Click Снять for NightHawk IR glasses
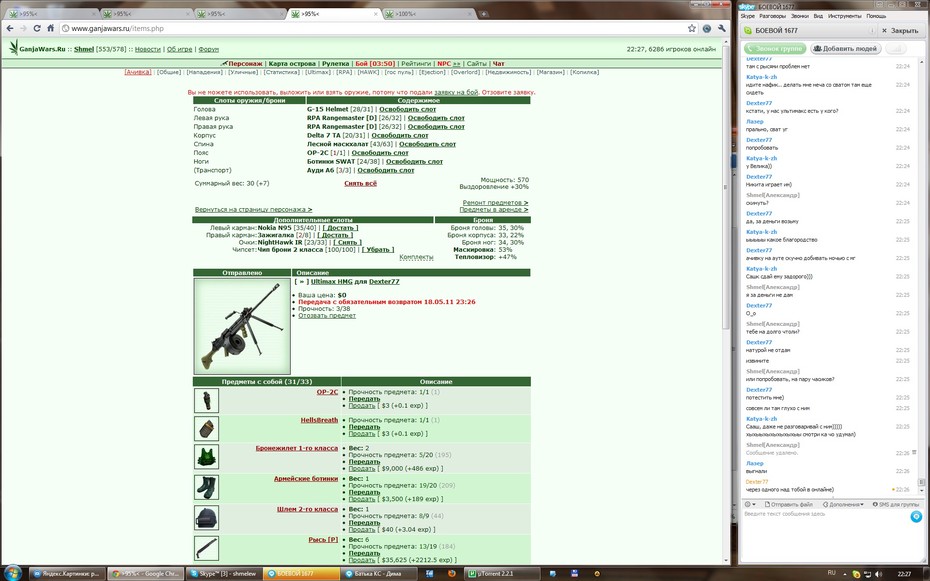 347,242
